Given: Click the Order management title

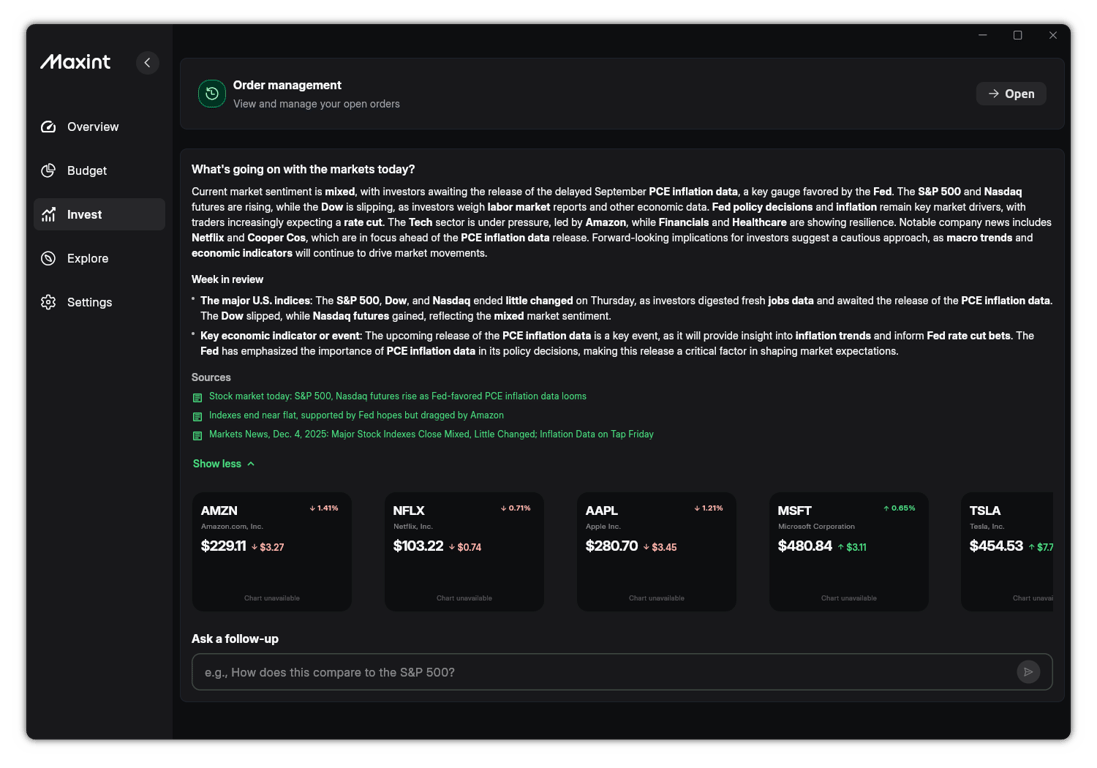Looking at the screenshot, I should 287,85.
